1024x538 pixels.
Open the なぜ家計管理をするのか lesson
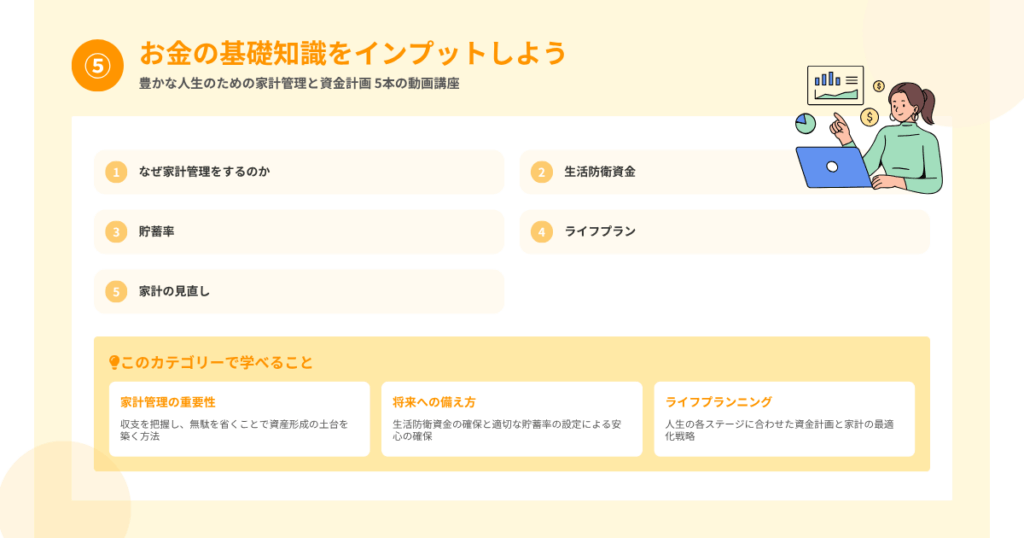click(x=298, y=172)
